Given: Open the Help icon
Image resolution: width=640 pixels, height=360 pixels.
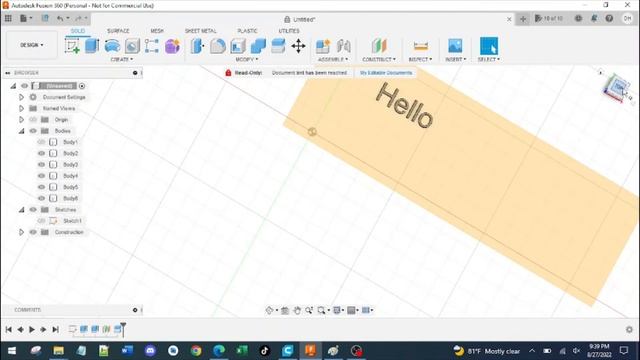Looking at the screenshot, I should (609, 18).
